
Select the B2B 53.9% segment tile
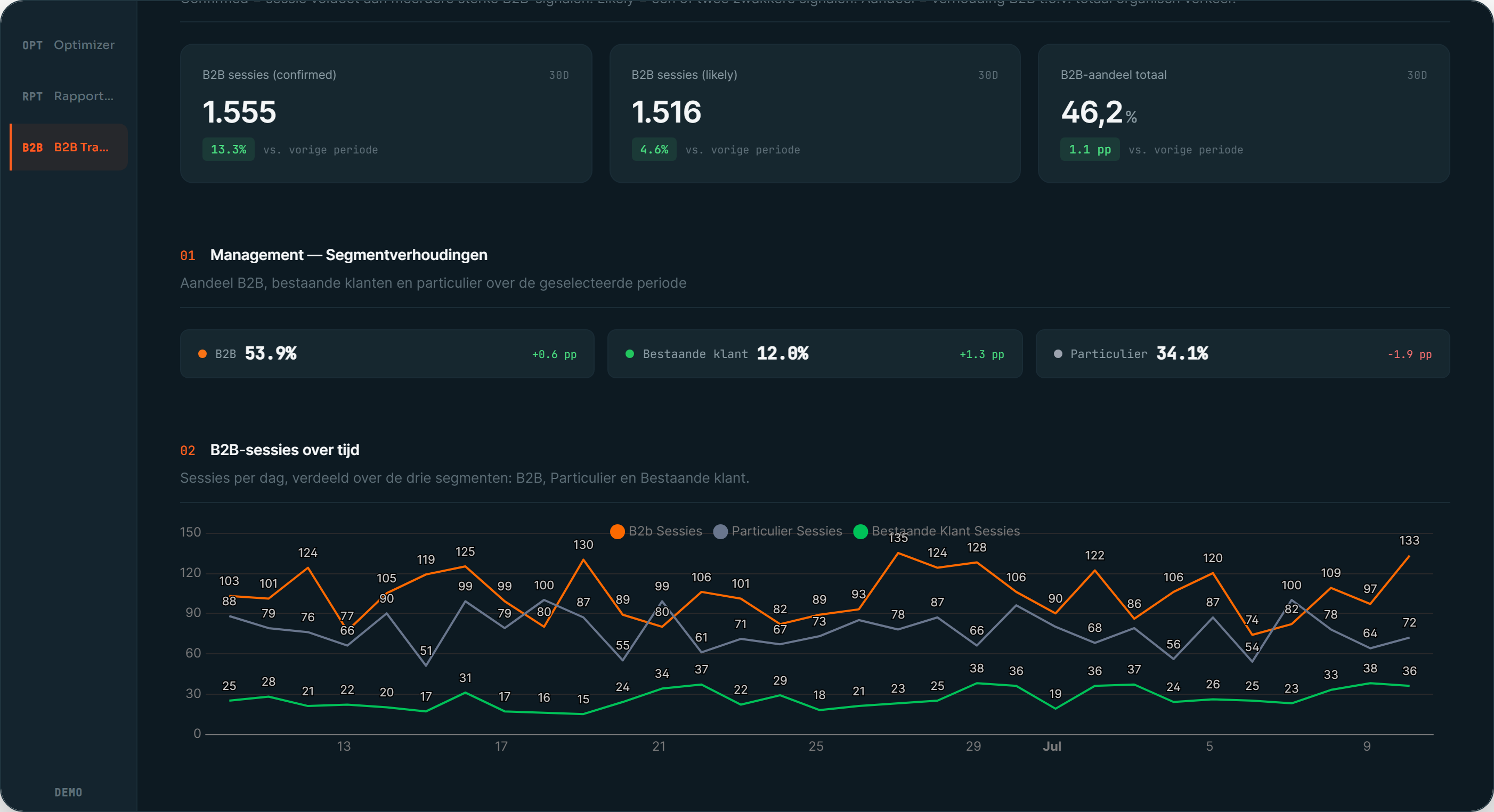[387, 354]
